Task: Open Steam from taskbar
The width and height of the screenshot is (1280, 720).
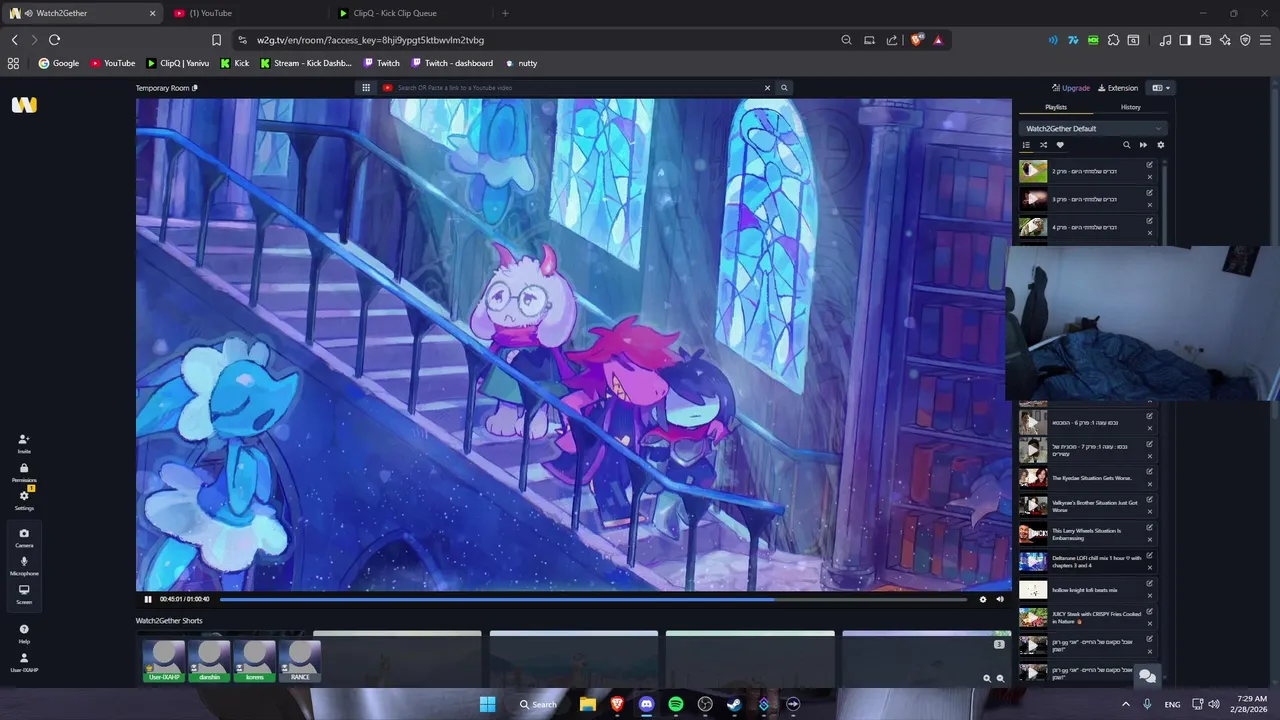Action: tap(734, 704)
